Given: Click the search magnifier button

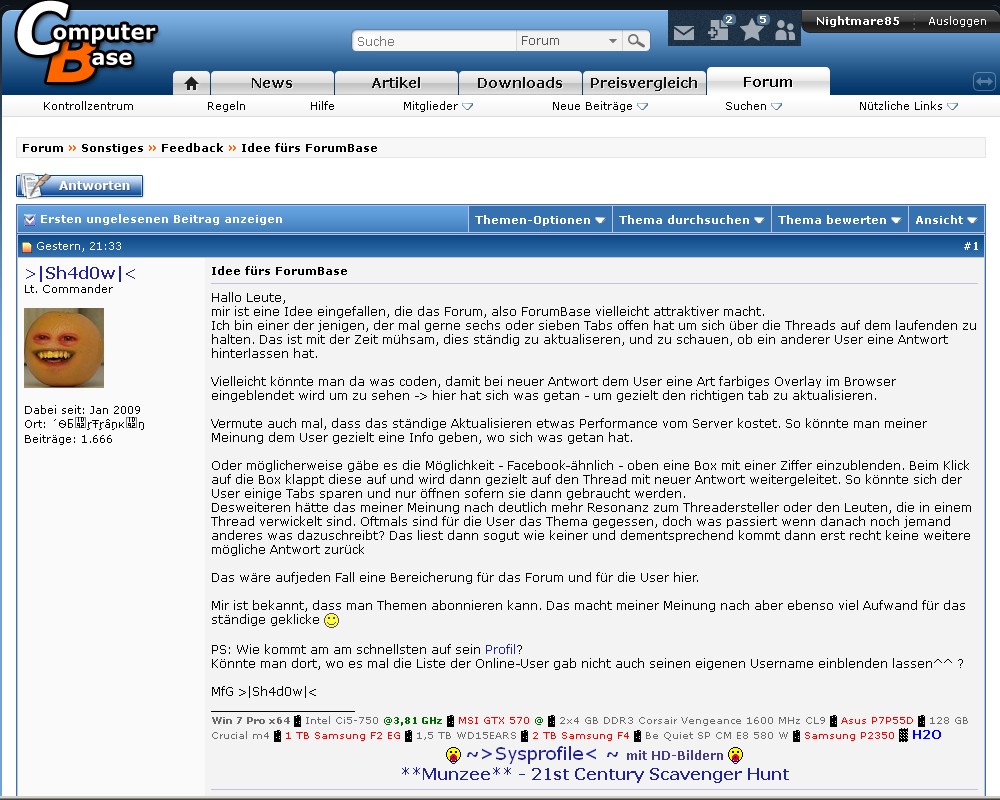Looking at the screenshot, I should [636, 41].
